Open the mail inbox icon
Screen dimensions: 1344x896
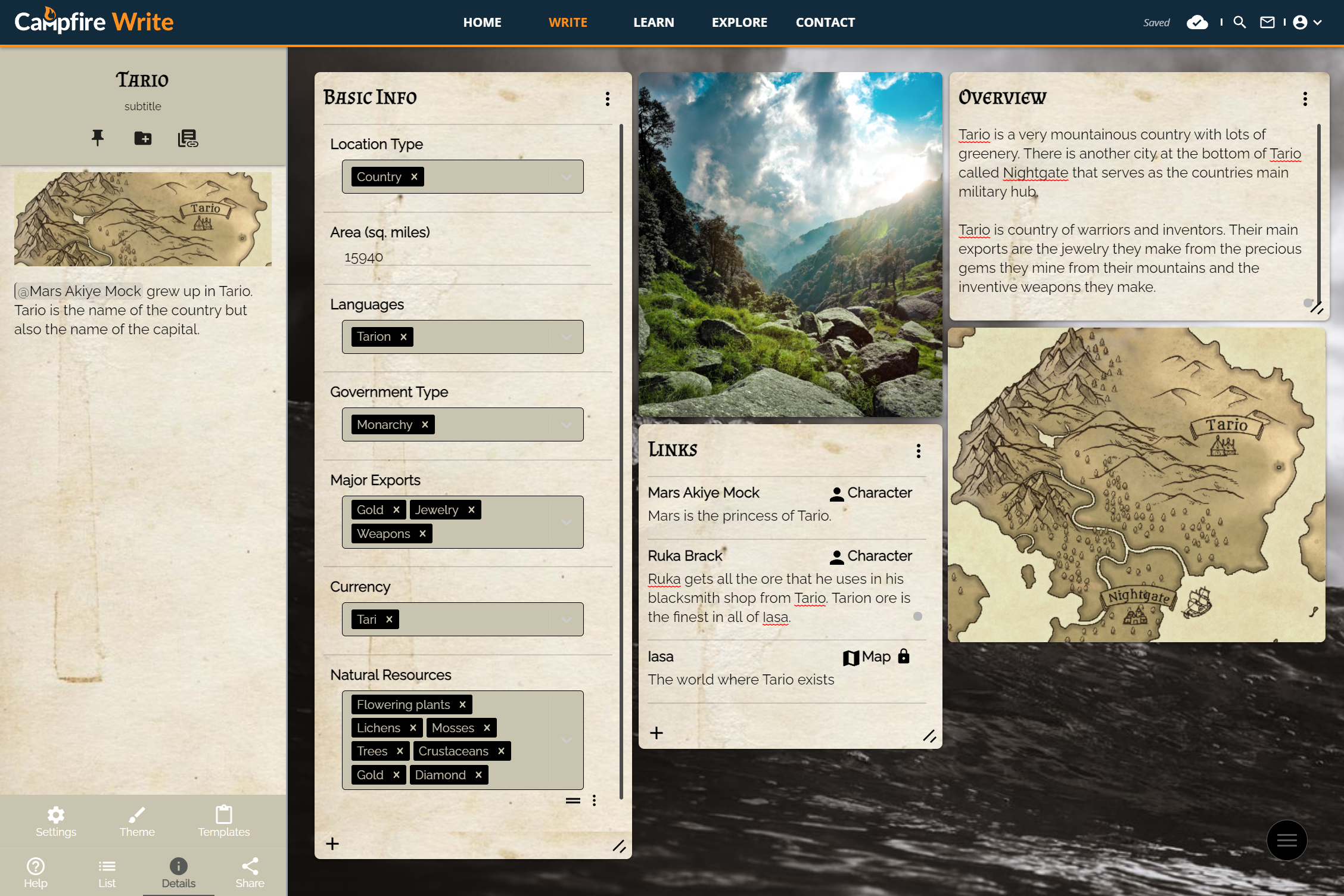coord(1267,23)
